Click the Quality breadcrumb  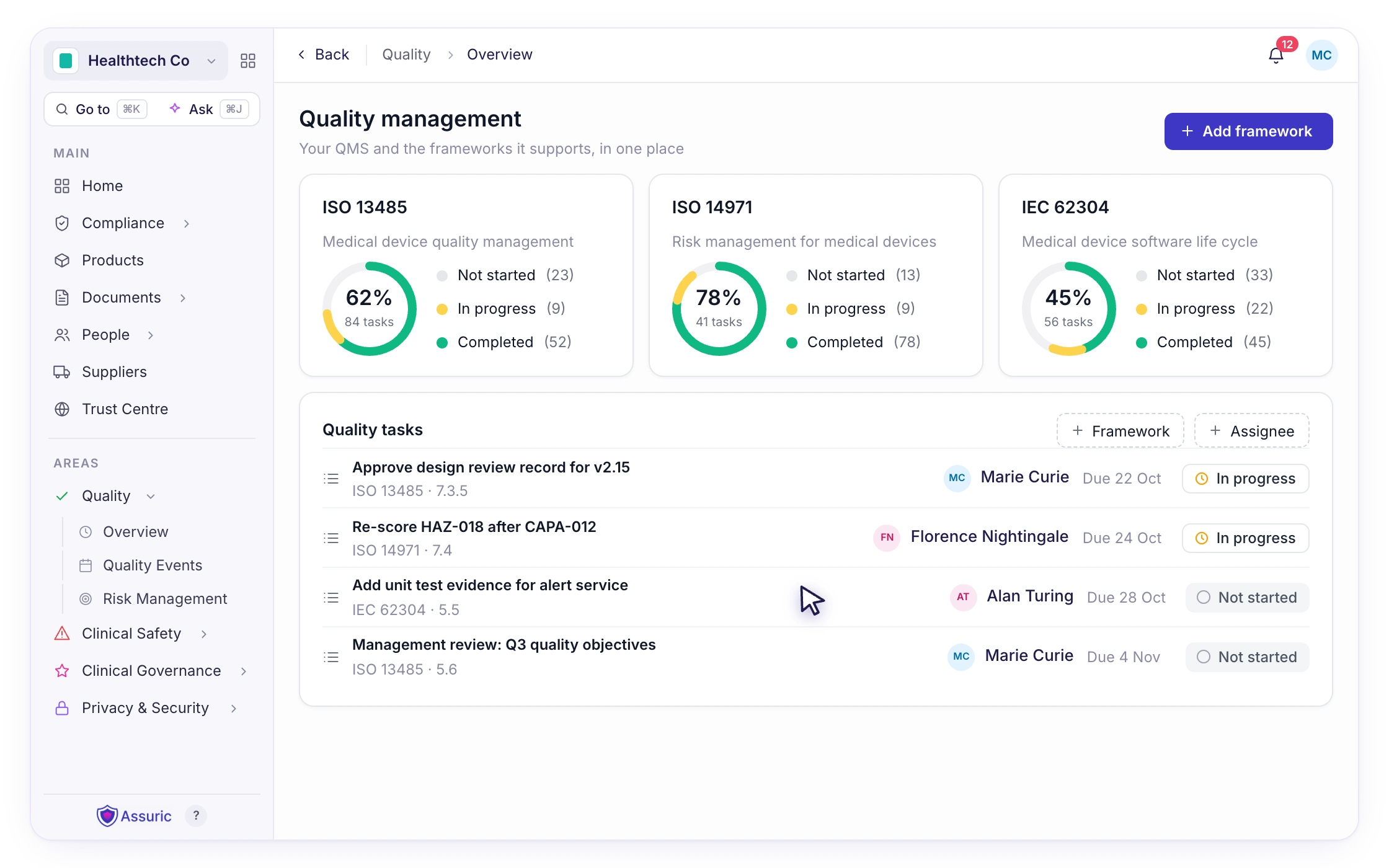click(x=406, y=55)
